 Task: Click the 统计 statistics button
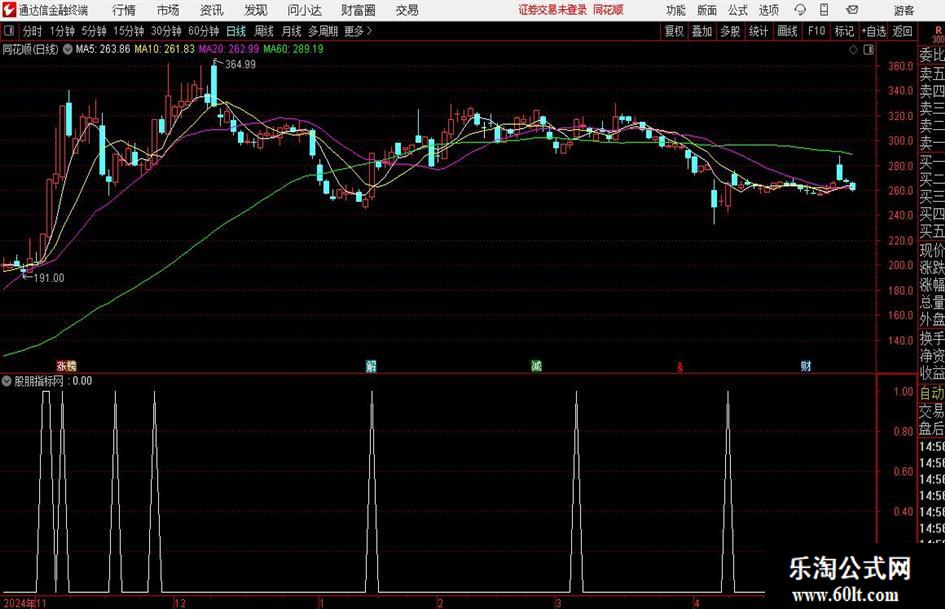tap(758, 31)
